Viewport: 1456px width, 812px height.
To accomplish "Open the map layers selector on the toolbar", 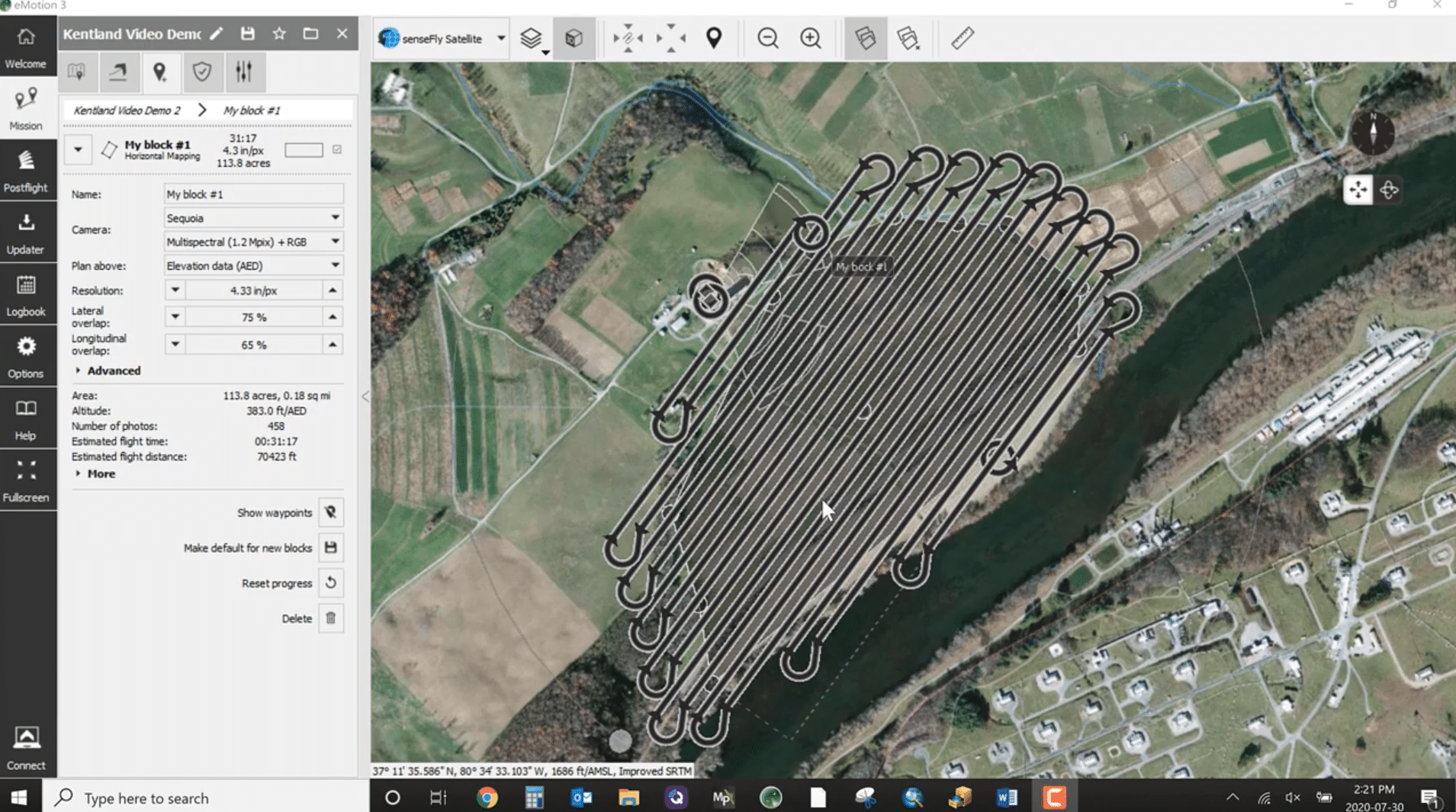I will (x=532, y=38).
